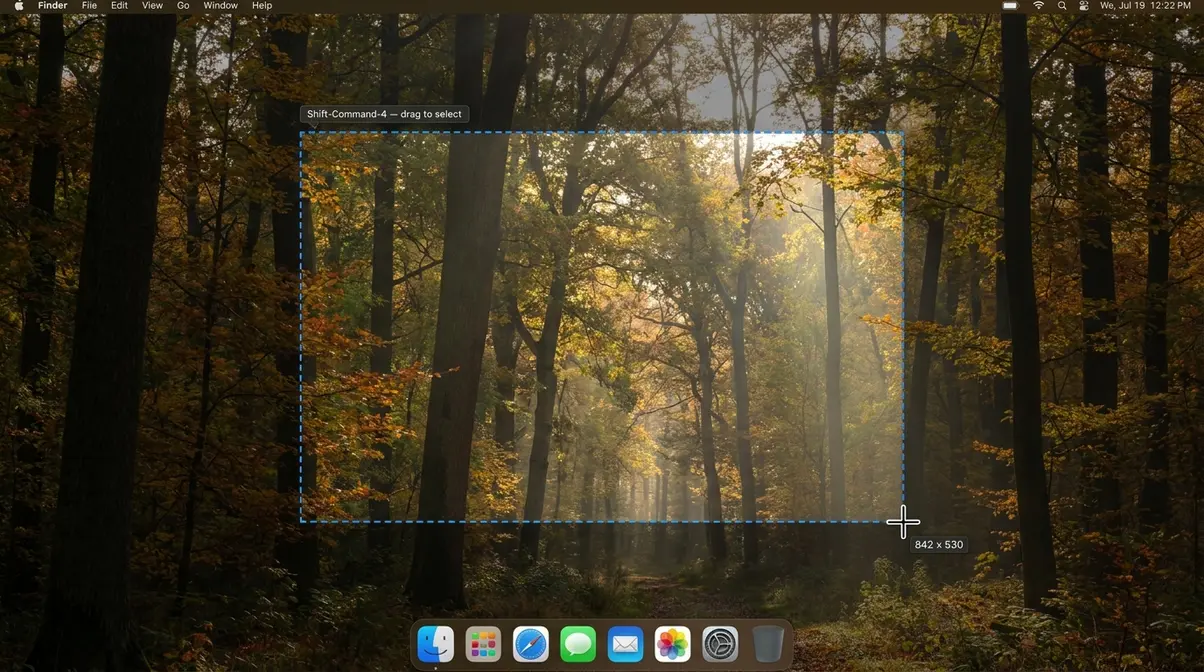This screenshot has height=672, width=1204.
Task: Open Launchpad from the Dock
Action: click(x=484, y=644)
